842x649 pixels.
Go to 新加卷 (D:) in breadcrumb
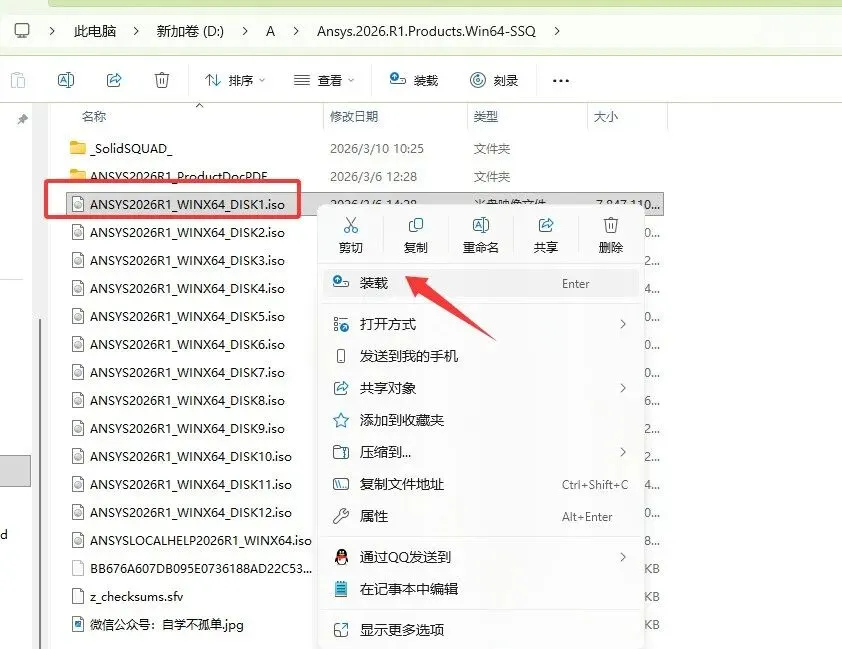pos(190,31)
